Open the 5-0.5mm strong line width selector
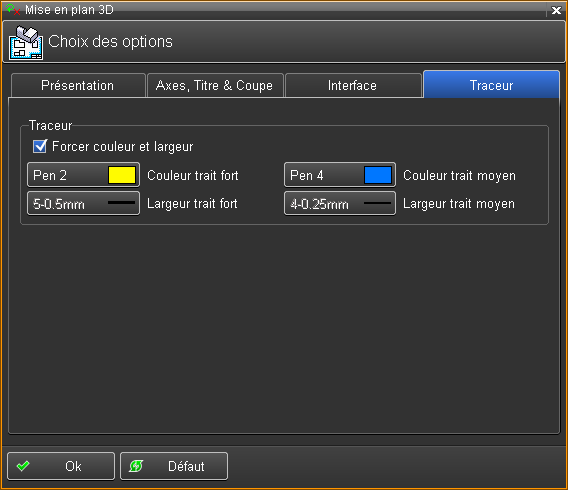The width and height of the screenshot is (568, 490). click(x=83, y=203)
